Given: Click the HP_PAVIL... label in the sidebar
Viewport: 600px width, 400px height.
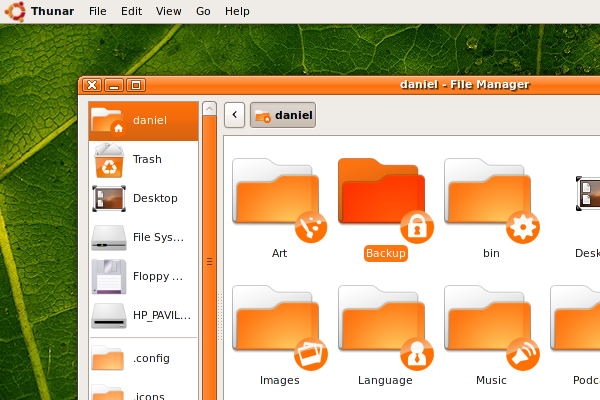Looking at the screenshot, I should tap(162, 315).
